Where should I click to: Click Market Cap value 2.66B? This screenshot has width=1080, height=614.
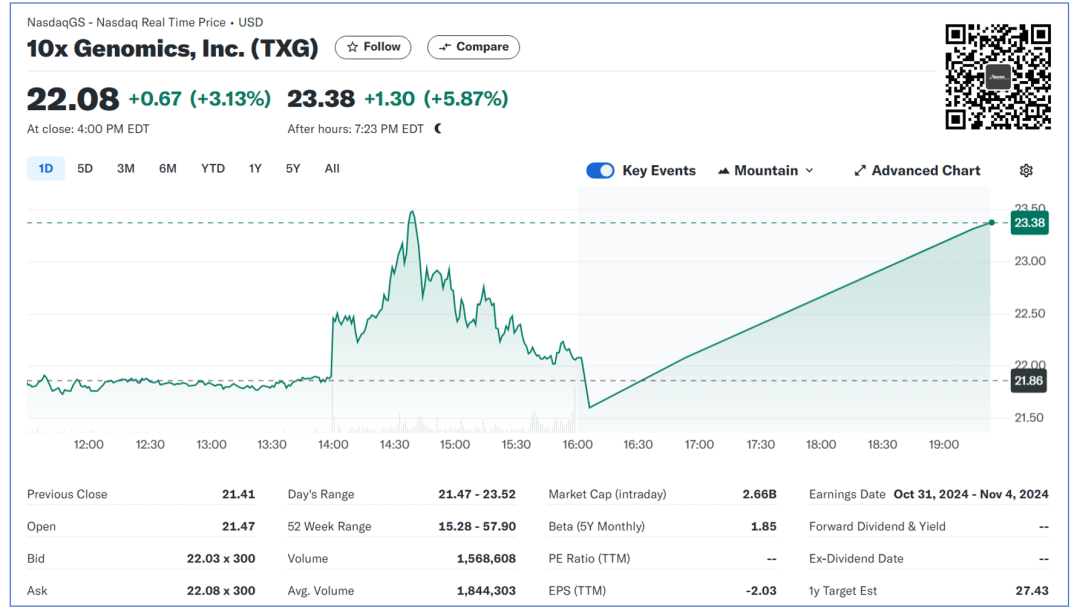pos(760,494)
